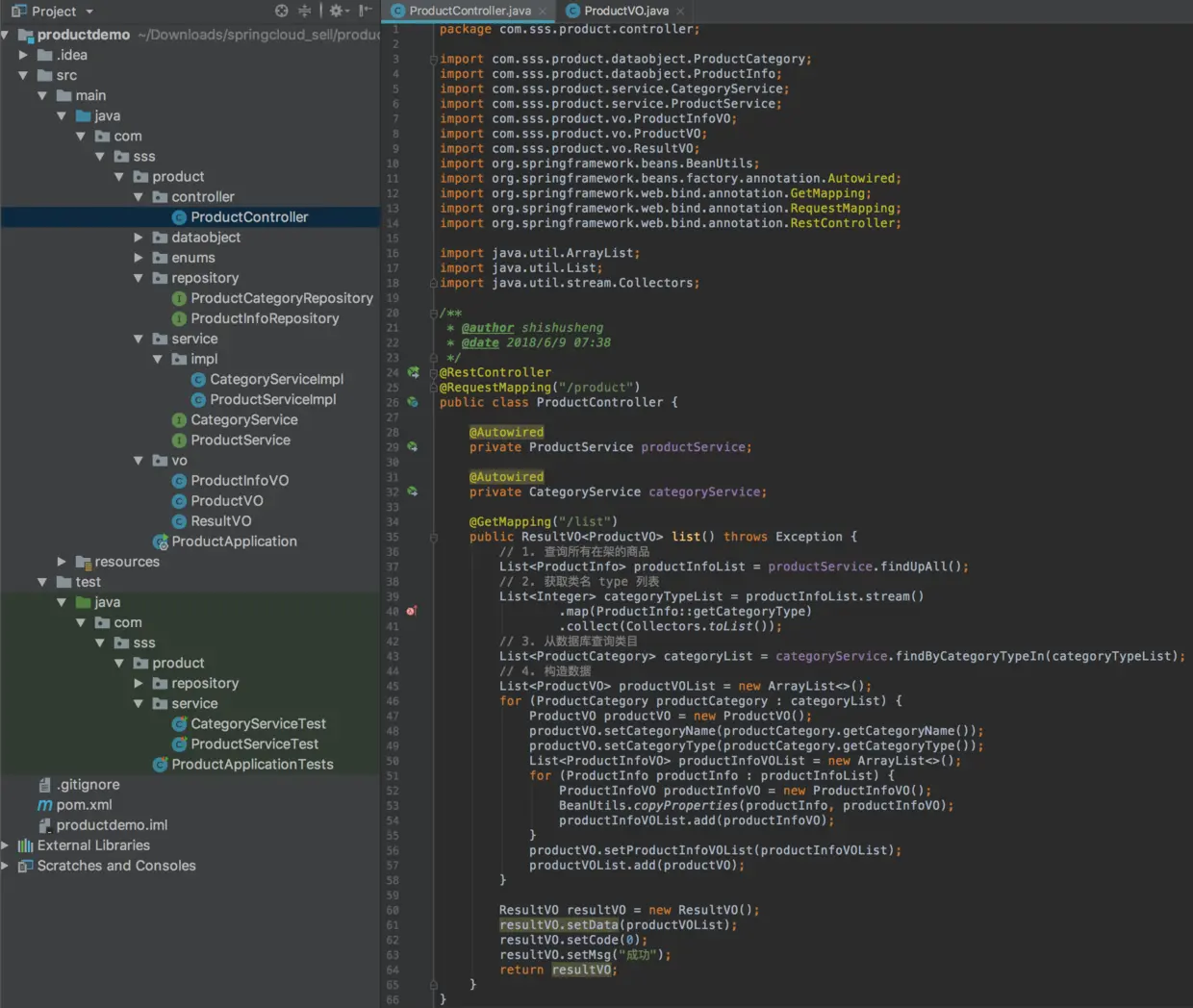Click the collapse all icon in Project panel
The width and height of the screenshot is (1193, 1008).
point(305,11)
